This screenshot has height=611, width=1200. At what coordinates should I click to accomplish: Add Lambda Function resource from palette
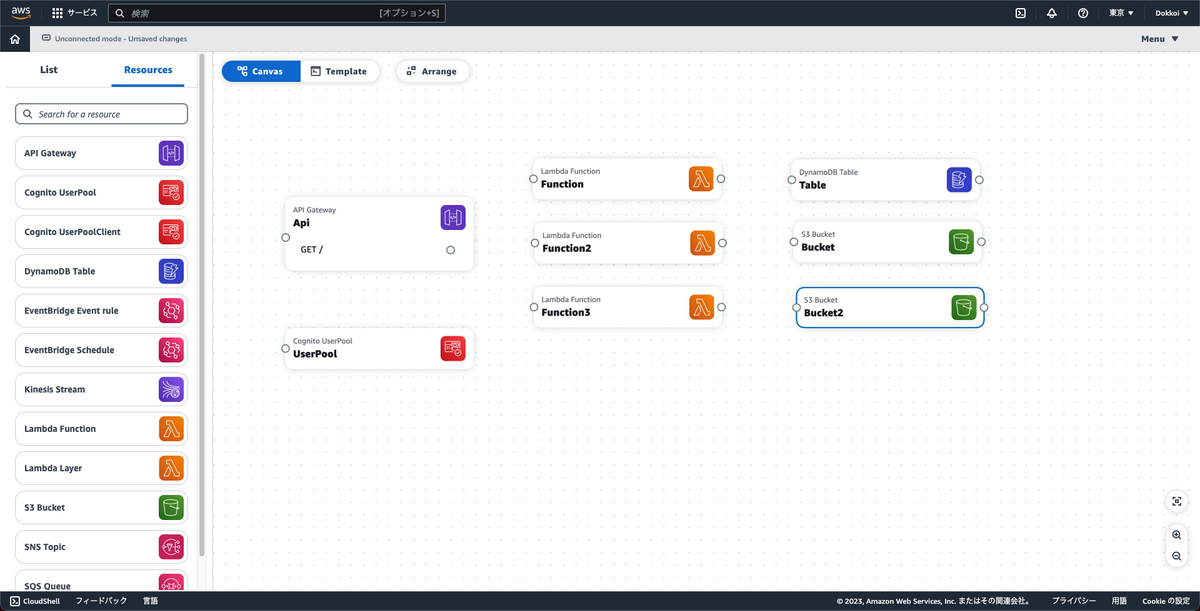click(101, 429)
